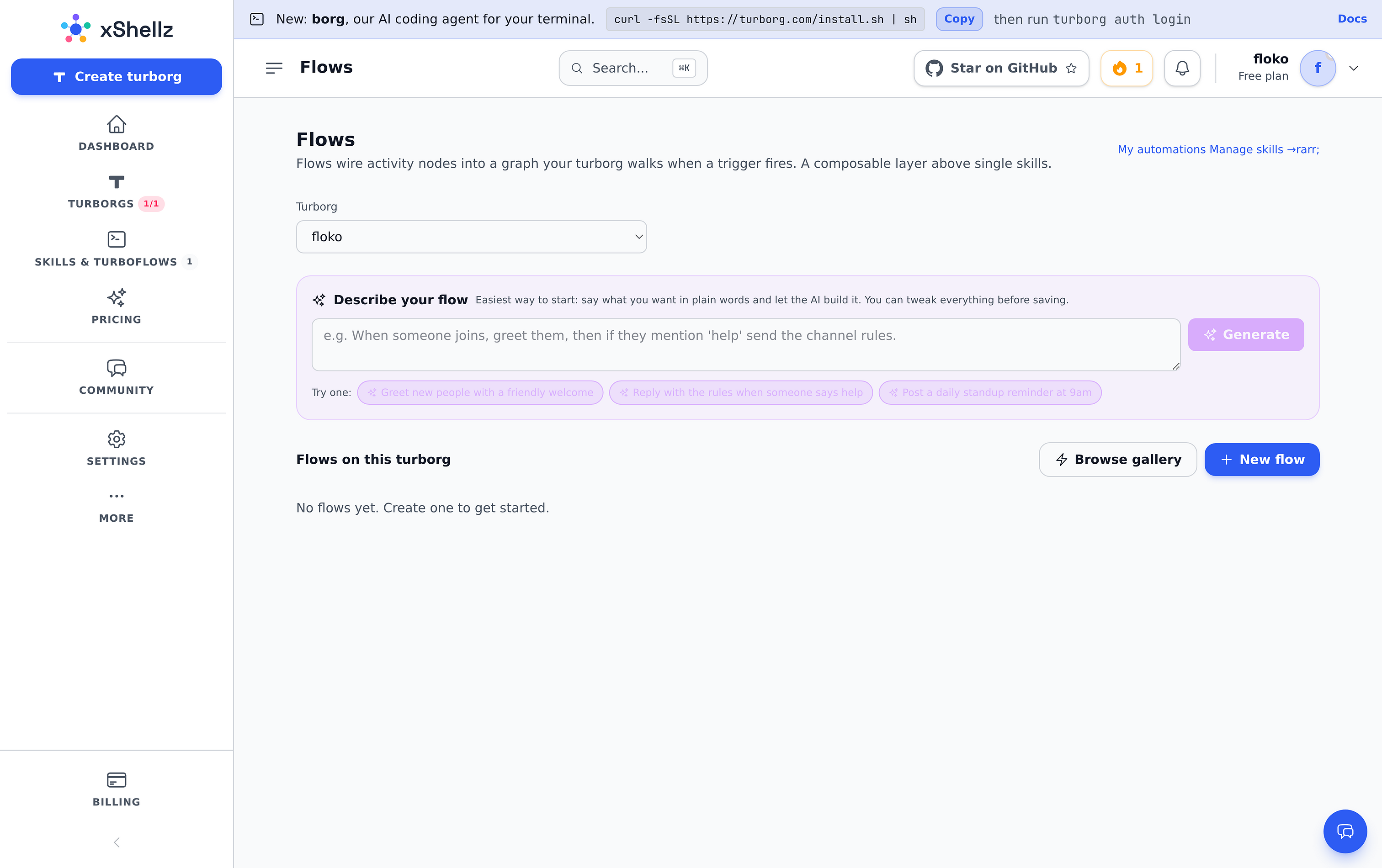Image resolution: width=1382 pixels, height=868 pixels.
Task: Click the ⌘K shortcut badge
Action: point(684,68)
